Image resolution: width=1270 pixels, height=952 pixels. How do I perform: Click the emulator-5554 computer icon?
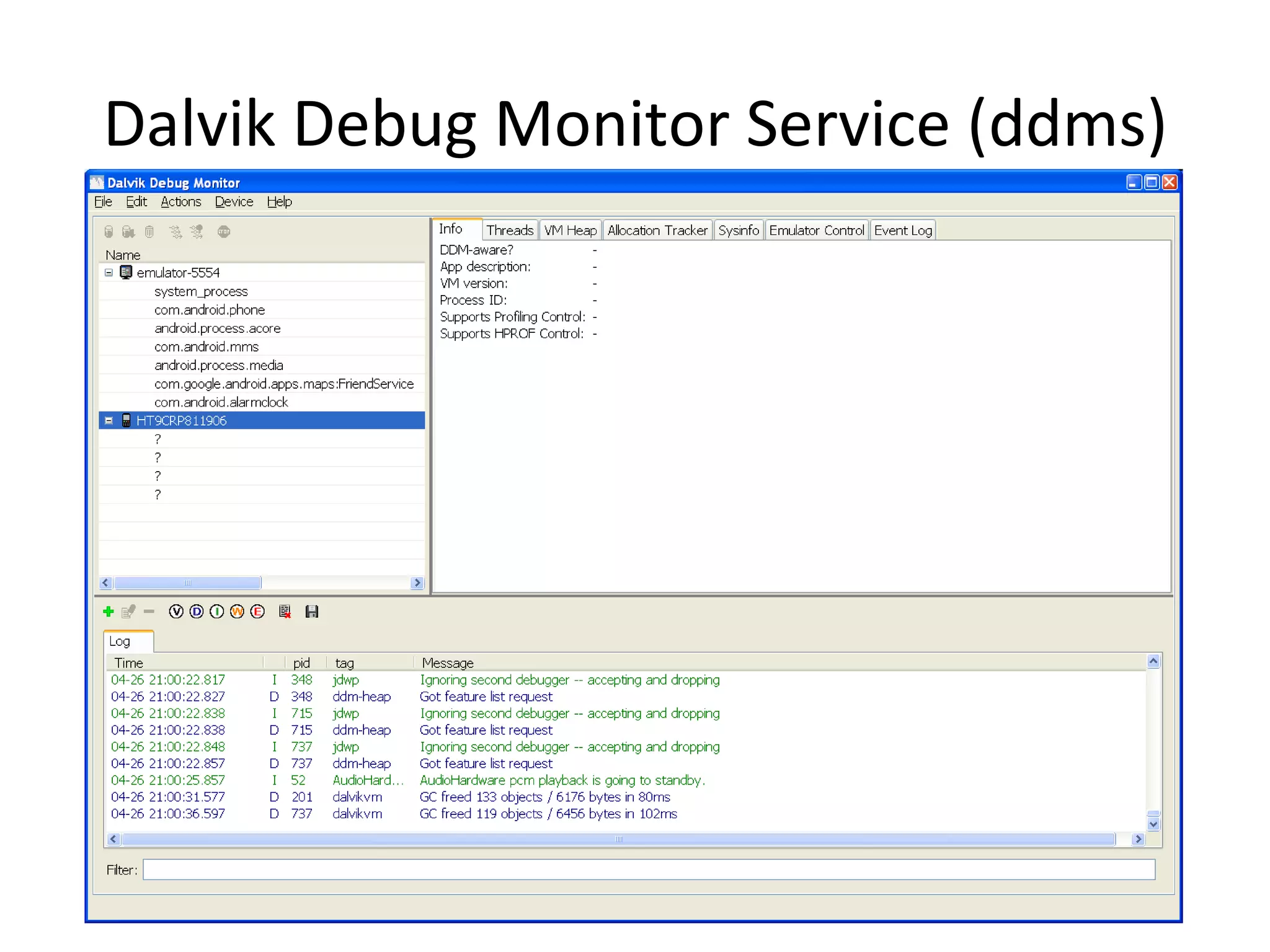tap(126, 273)
